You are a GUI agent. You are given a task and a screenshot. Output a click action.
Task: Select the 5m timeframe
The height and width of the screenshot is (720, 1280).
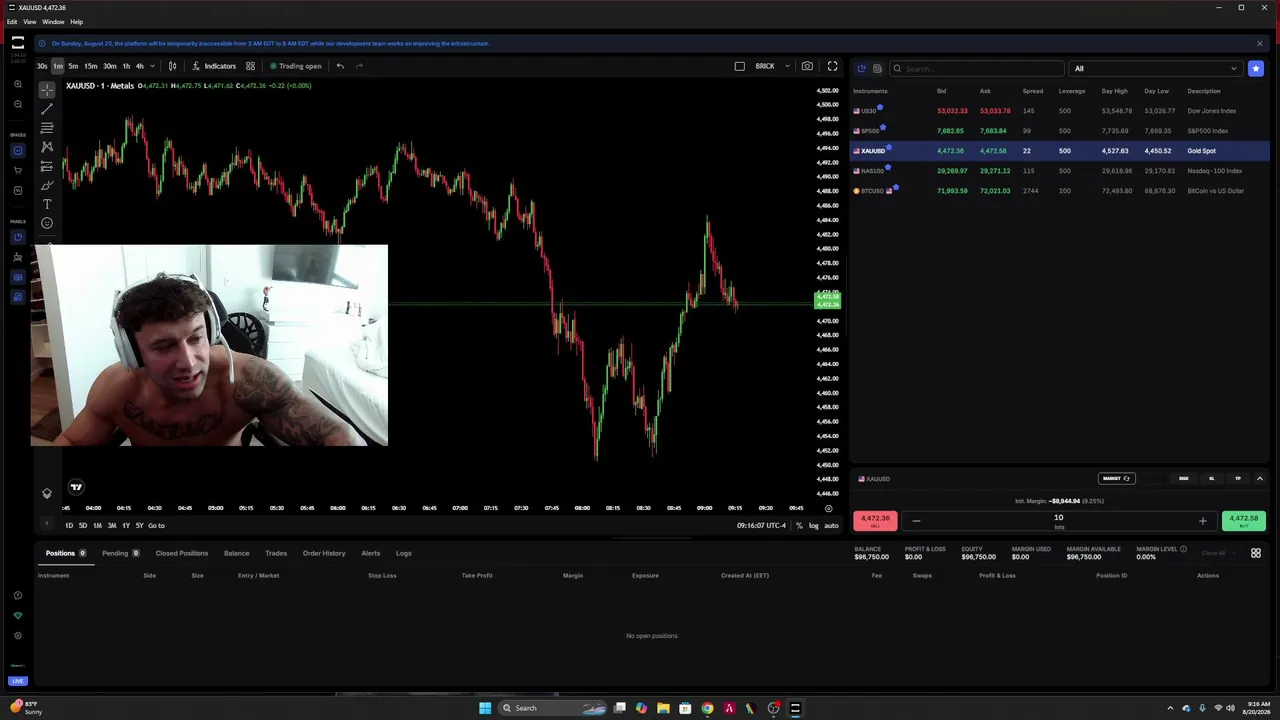73,66
